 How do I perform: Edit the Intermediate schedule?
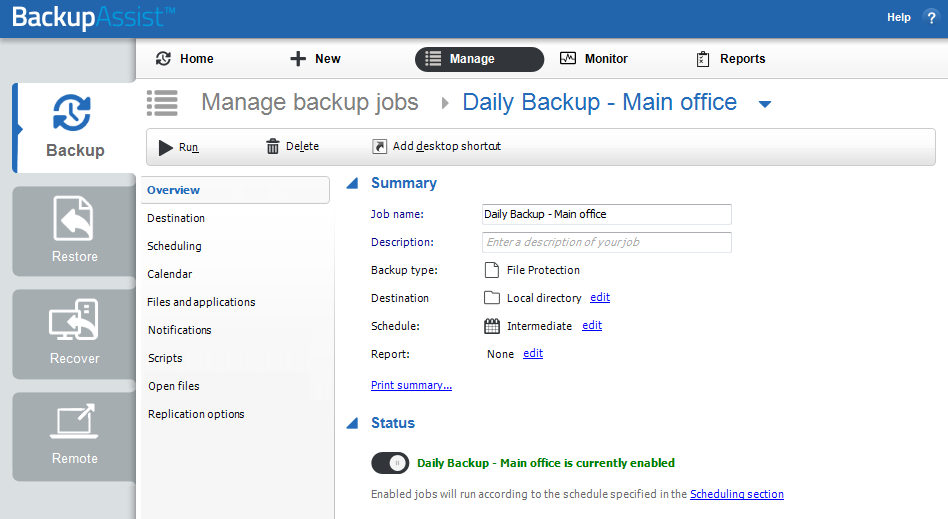(x=592, y=325)
